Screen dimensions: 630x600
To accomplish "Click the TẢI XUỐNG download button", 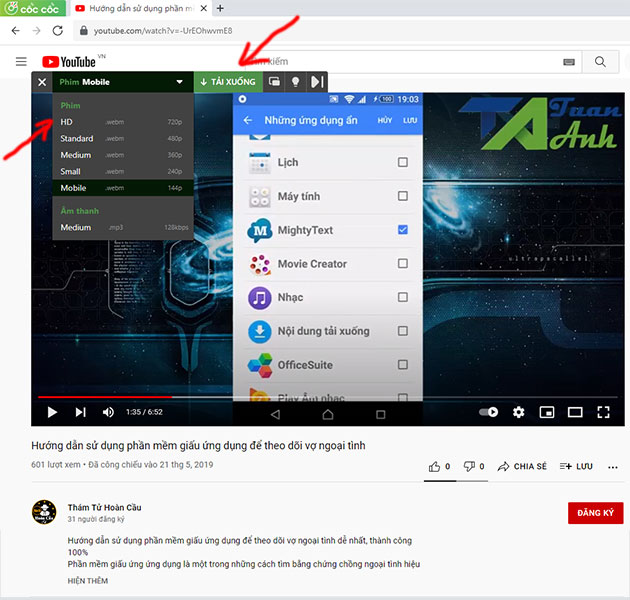I will click(228, 82).
